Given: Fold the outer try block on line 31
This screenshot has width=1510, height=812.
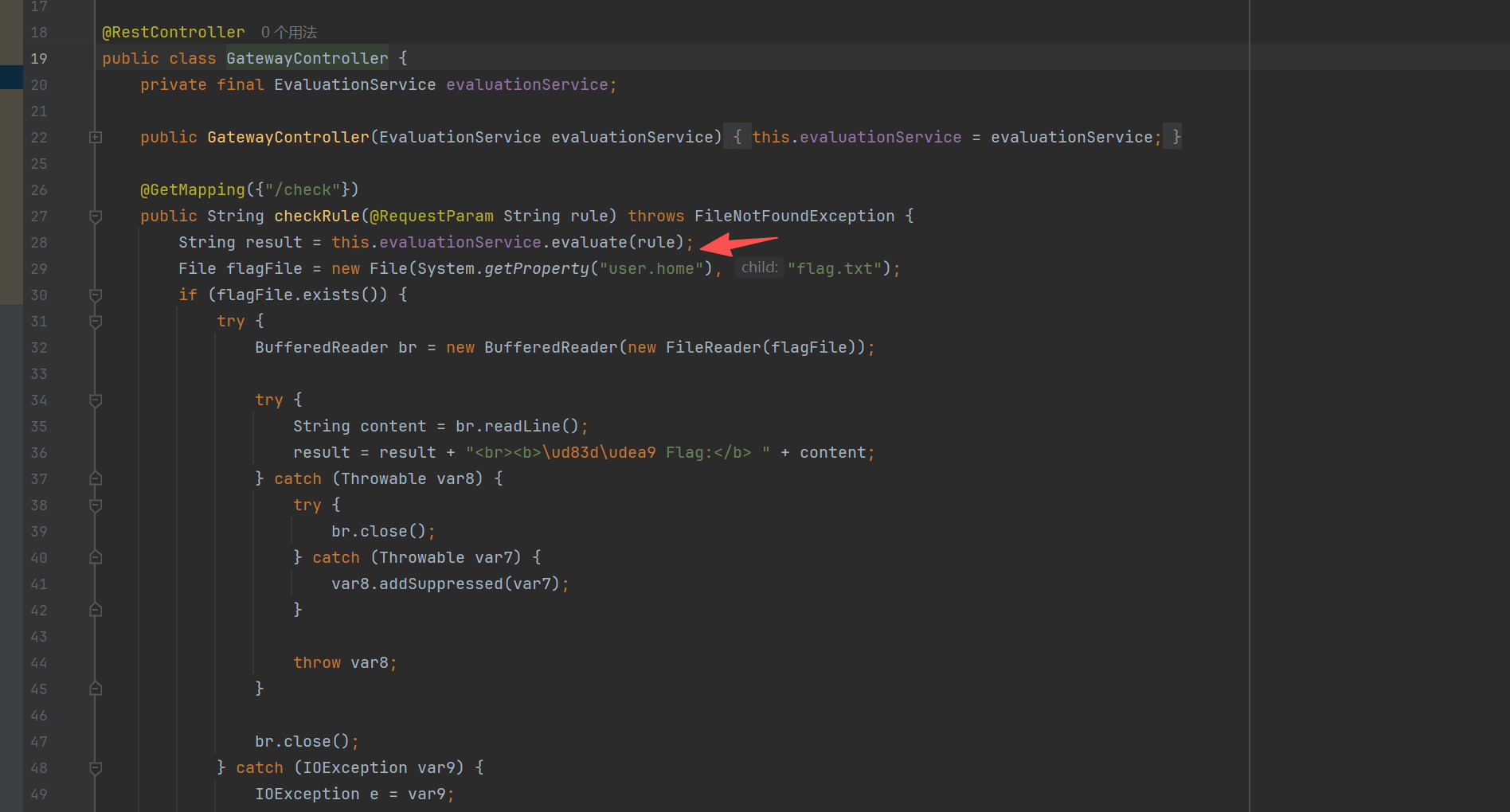Looking at the screenshot, I should click(x=96, y=322).
